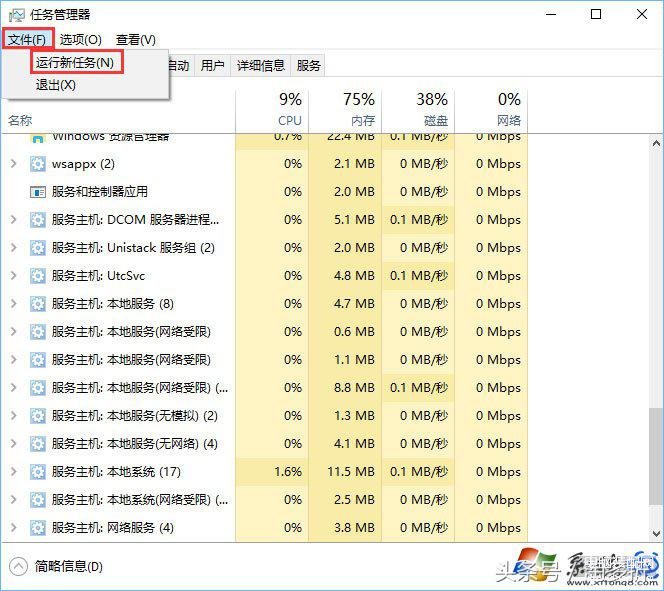Click the 本地服务(无模拟) gear icon
This screenshot has width=664, height=591.
[x=38, y=416]
